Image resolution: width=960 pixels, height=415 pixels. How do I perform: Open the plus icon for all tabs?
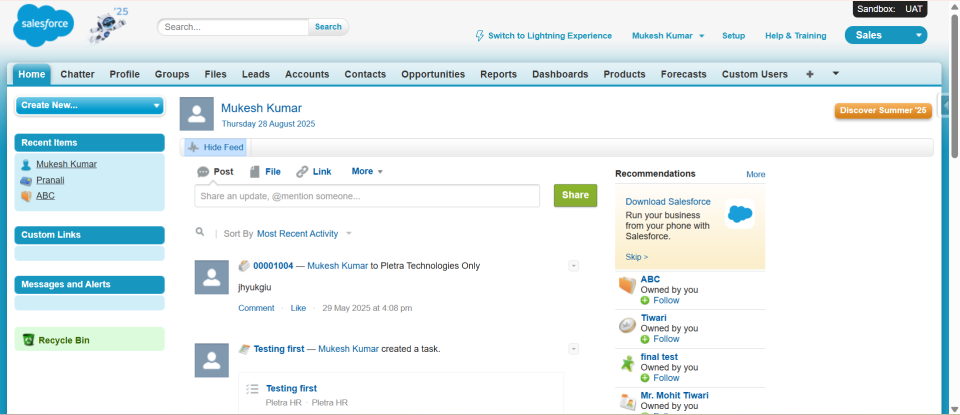(x=810, y=74)
